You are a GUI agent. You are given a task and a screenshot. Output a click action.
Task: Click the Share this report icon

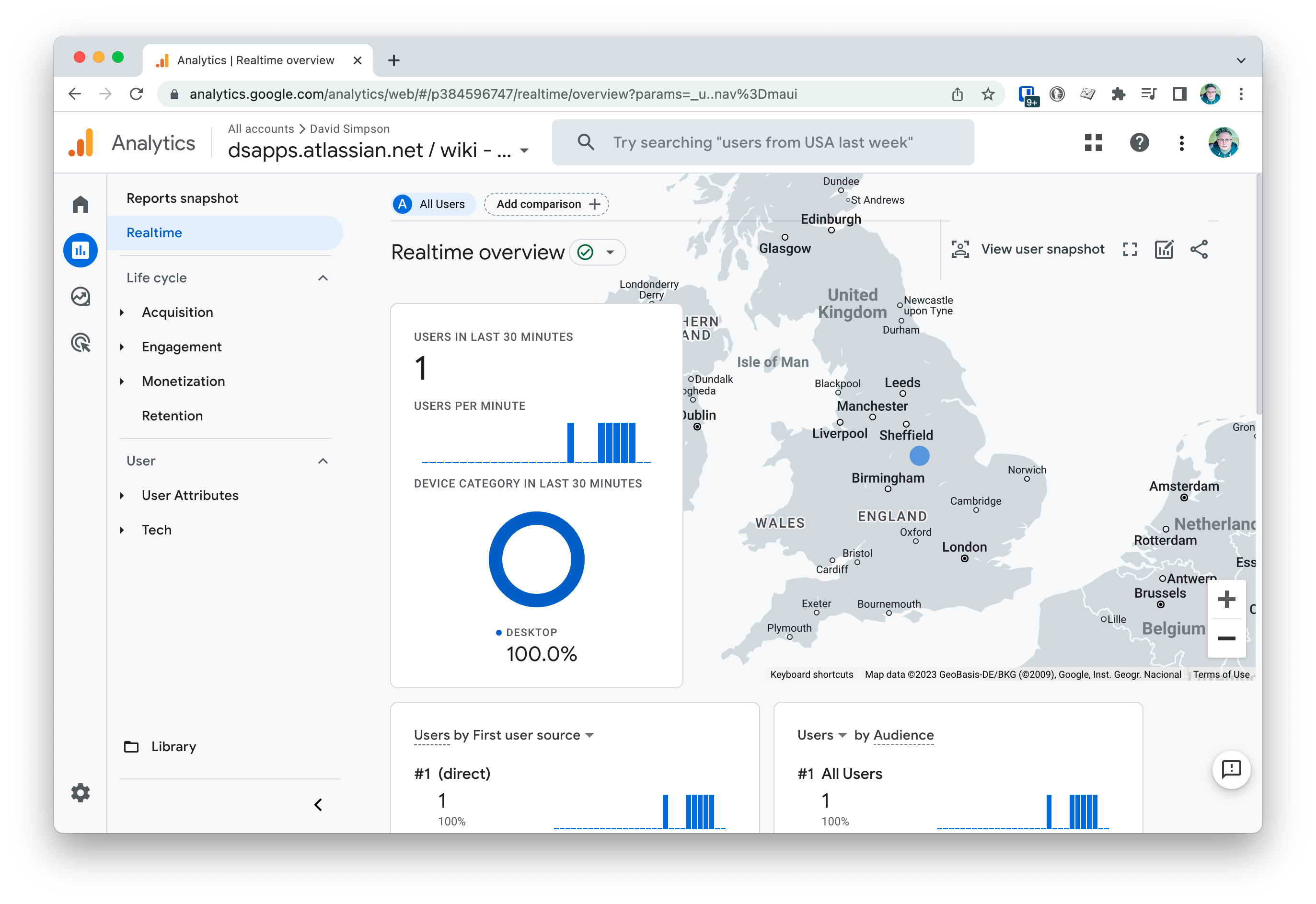(x=1199, y=249)
